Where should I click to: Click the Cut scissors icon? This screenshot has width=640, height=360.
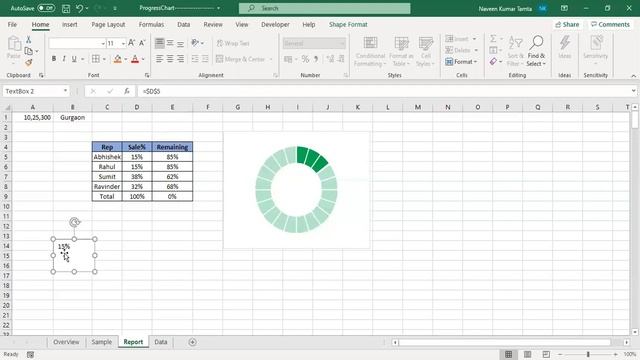[x=29, y=40]
